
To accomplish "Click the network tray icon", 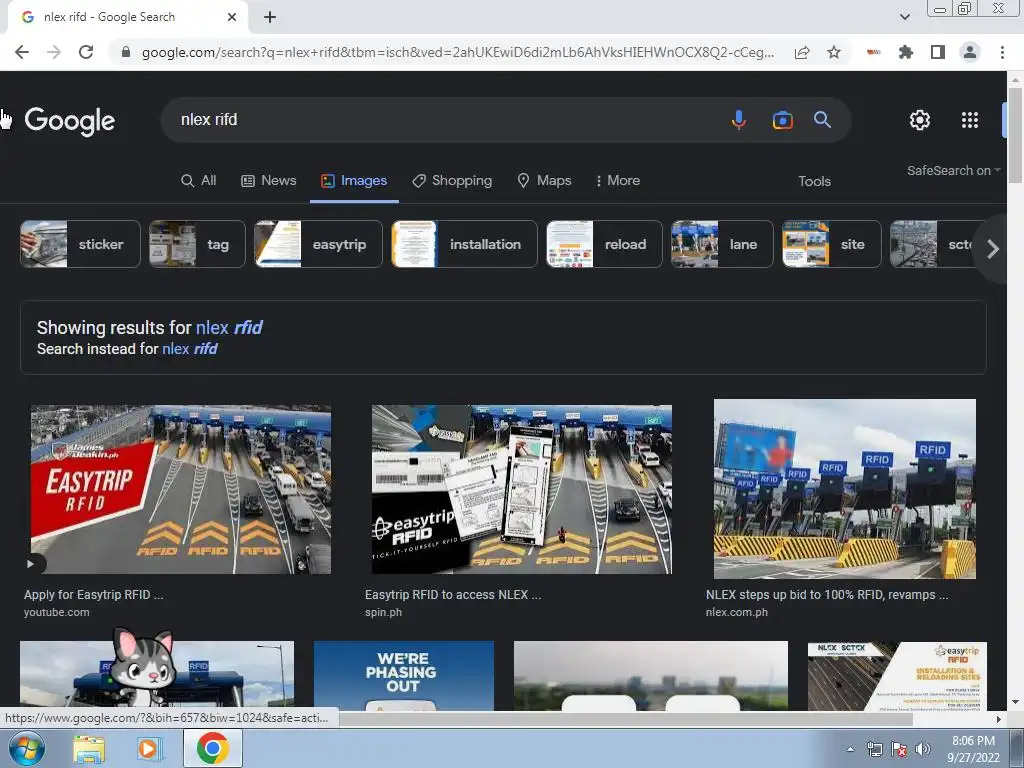I will tap(874, 749).
